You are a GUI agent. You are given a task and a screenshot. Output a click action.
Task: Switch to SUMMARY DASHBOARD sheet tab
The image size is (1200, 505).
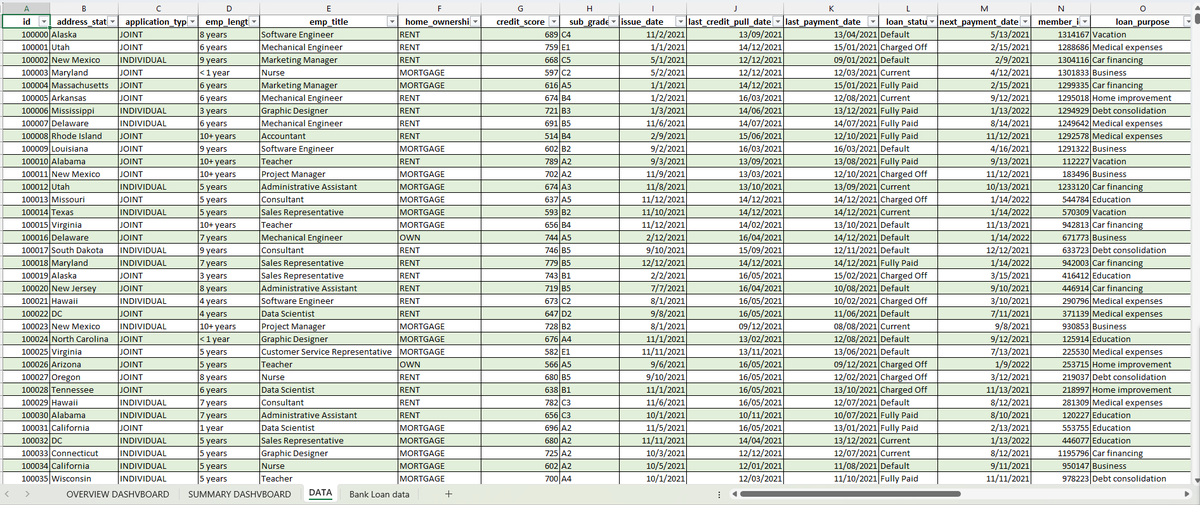(x=239, y=494)
